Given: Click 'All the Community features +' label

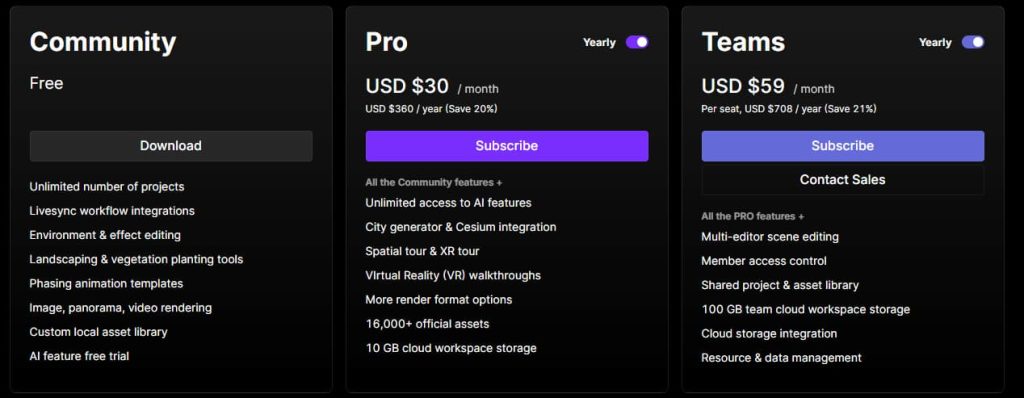Looking at the screenshot, I should pos(434,183).
